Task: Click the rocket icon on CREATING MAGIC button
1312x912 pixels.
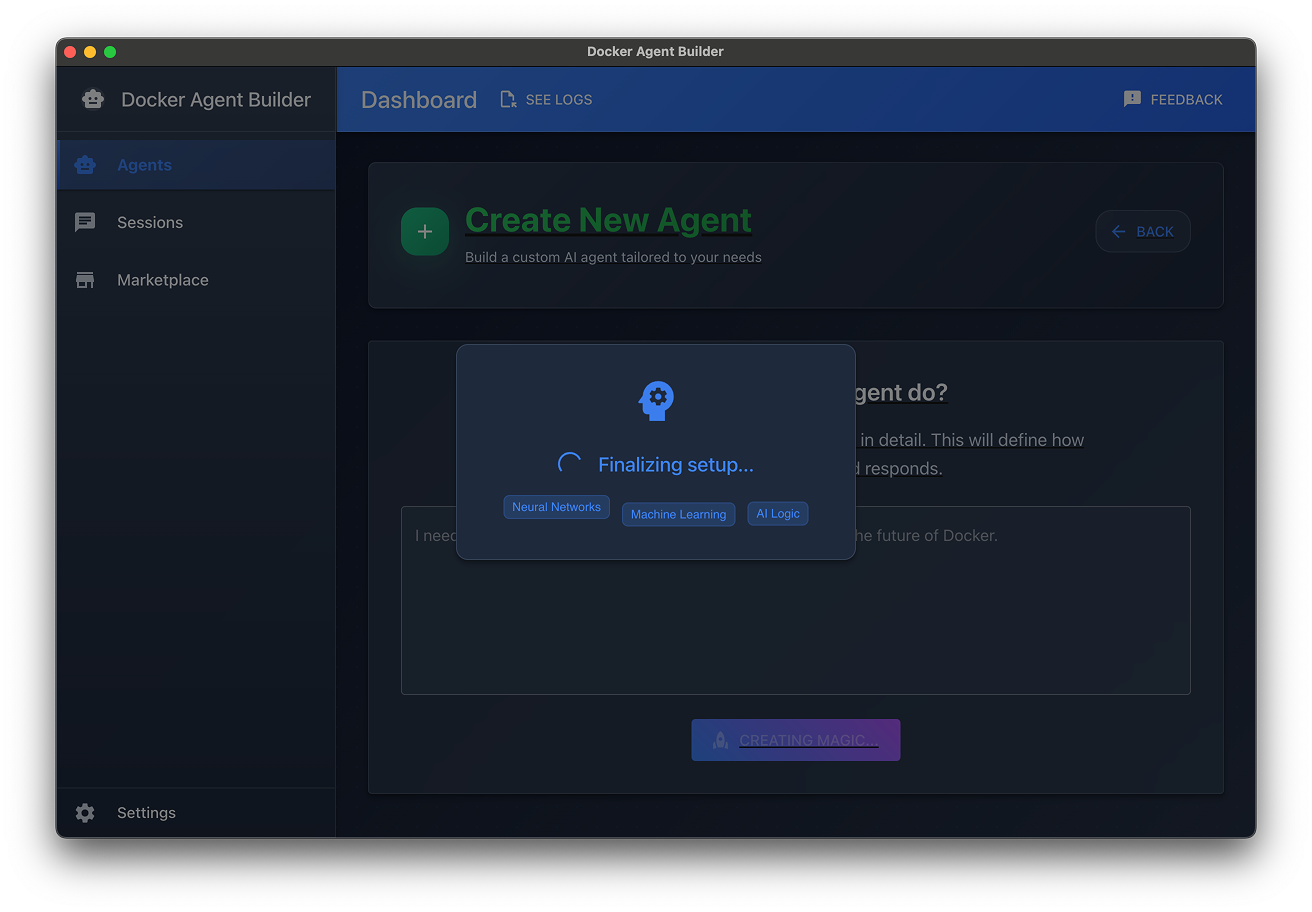Action: [x=720, y=740]
